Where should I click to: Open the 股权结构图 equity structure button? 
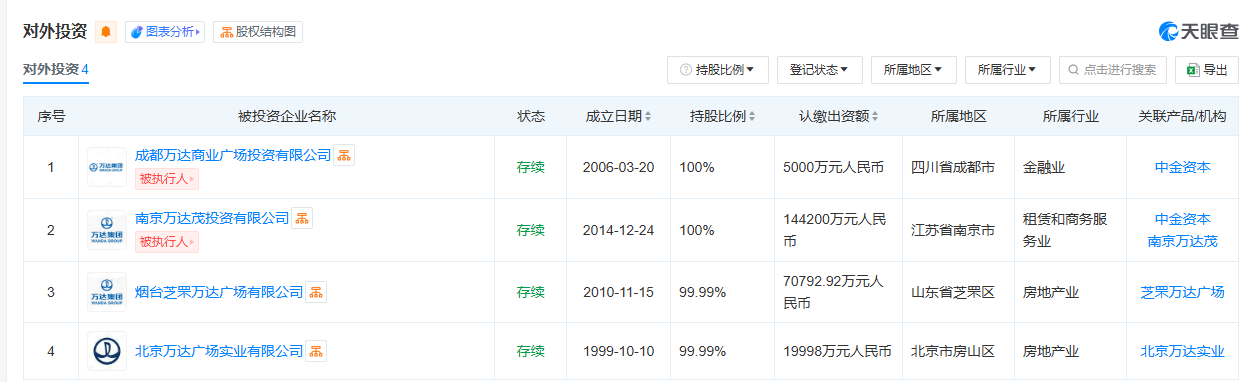tap(258, 32)
